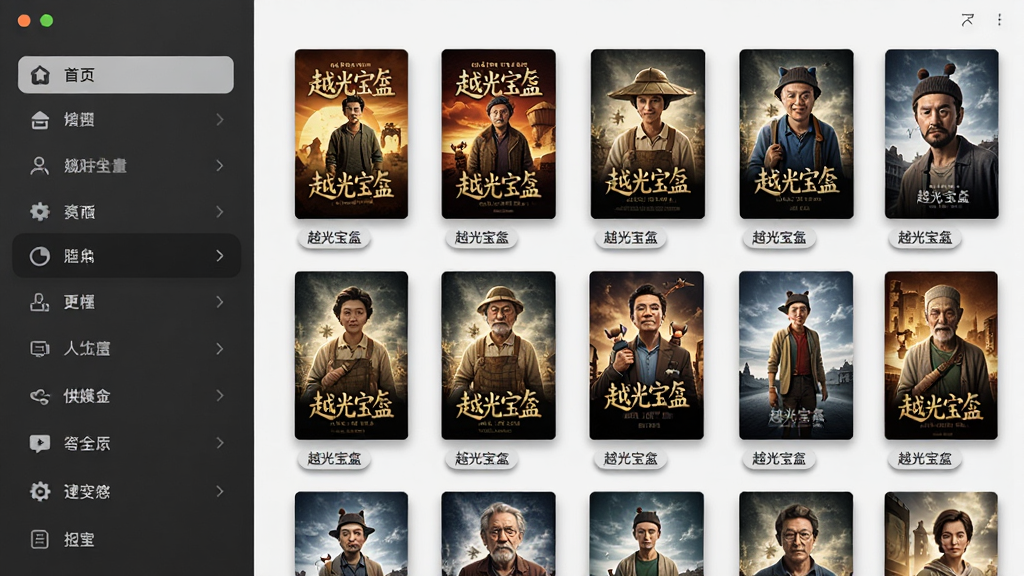Click the house icon in the sidebar
This screenshot has width=1024, height=576.
click(x=40, y=75)
